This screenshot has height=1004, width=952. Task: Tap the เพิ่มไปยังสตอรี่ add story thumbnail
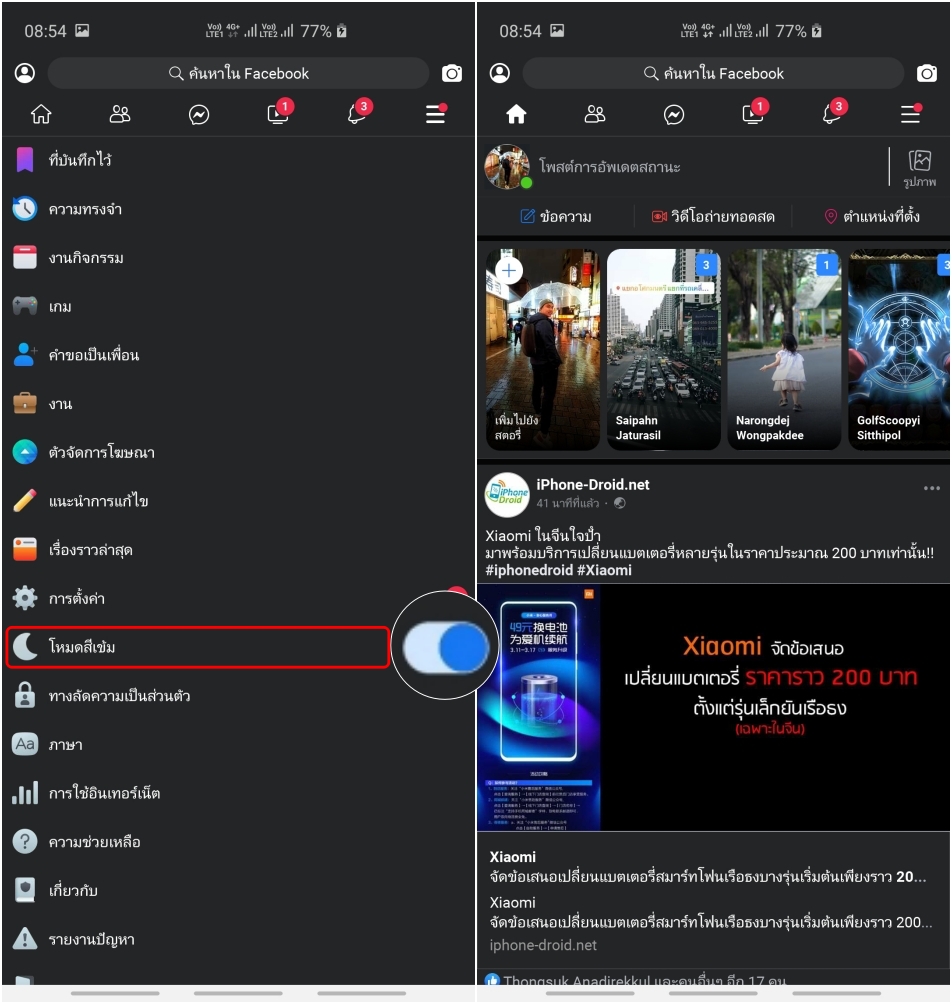pyautogui.click(x=542, y=350)
